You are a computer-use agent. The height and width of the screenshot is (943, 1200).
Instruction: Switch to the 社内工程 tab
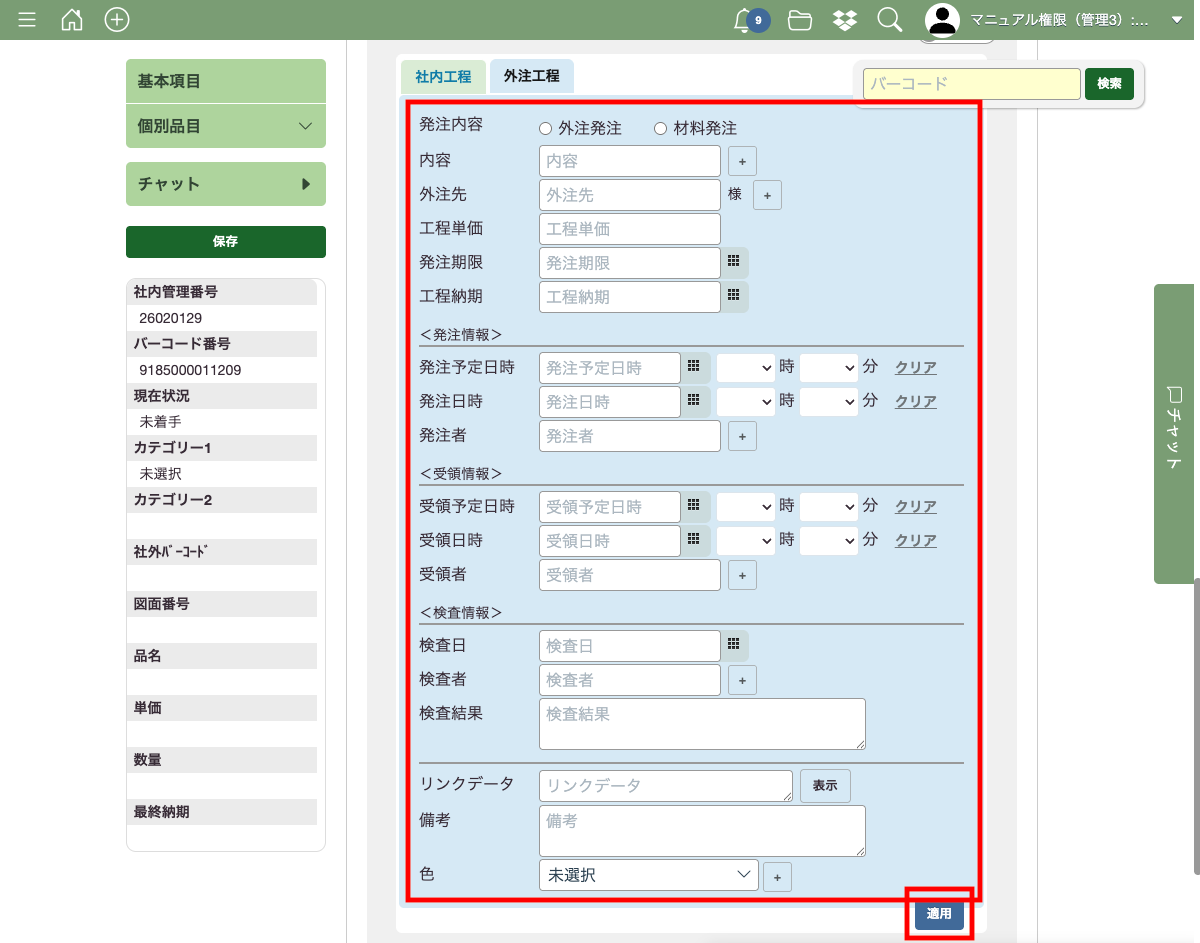(x=443, y=76)
